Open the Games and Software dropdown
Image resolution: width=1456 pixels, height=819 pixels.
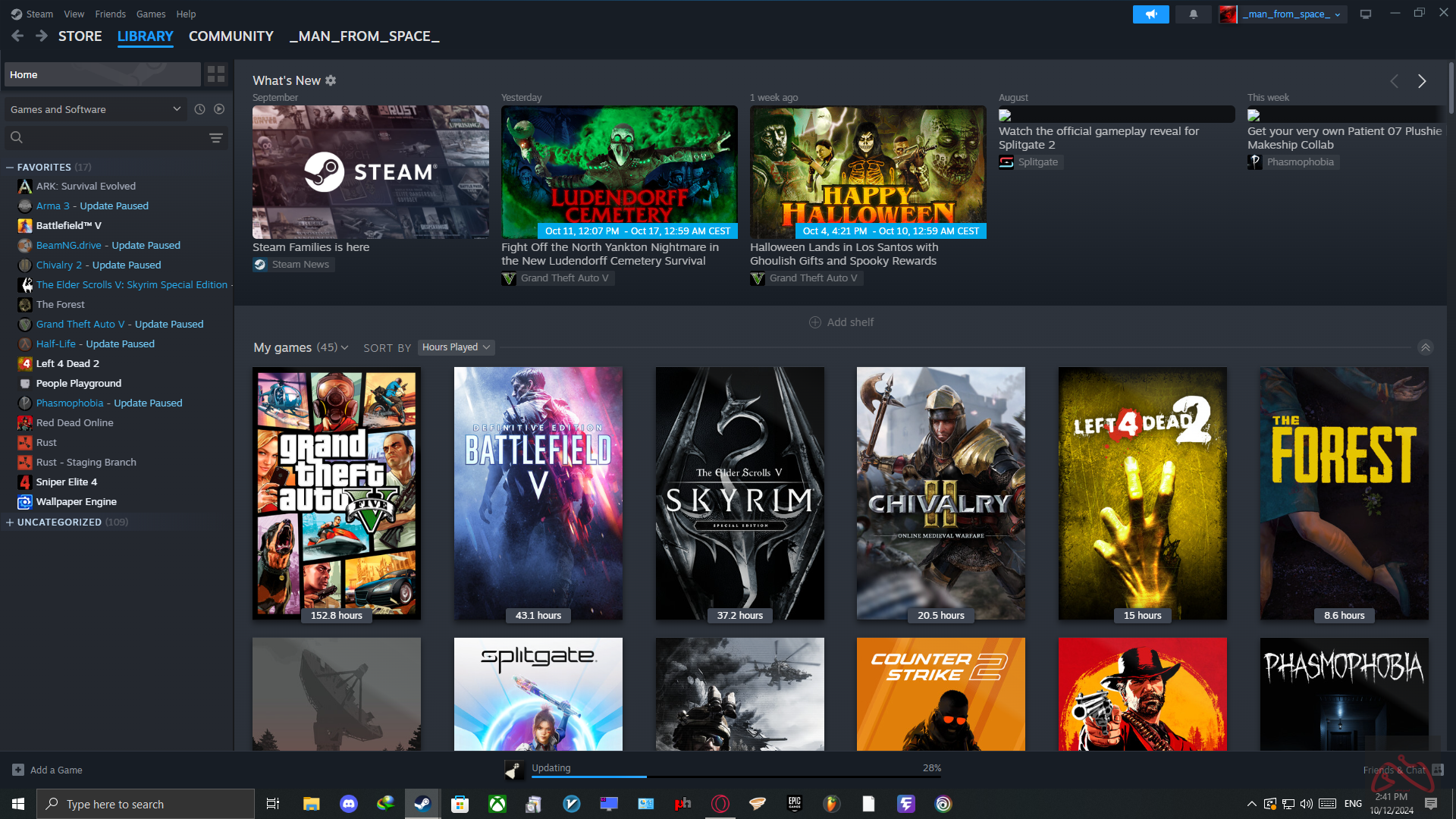95,109
